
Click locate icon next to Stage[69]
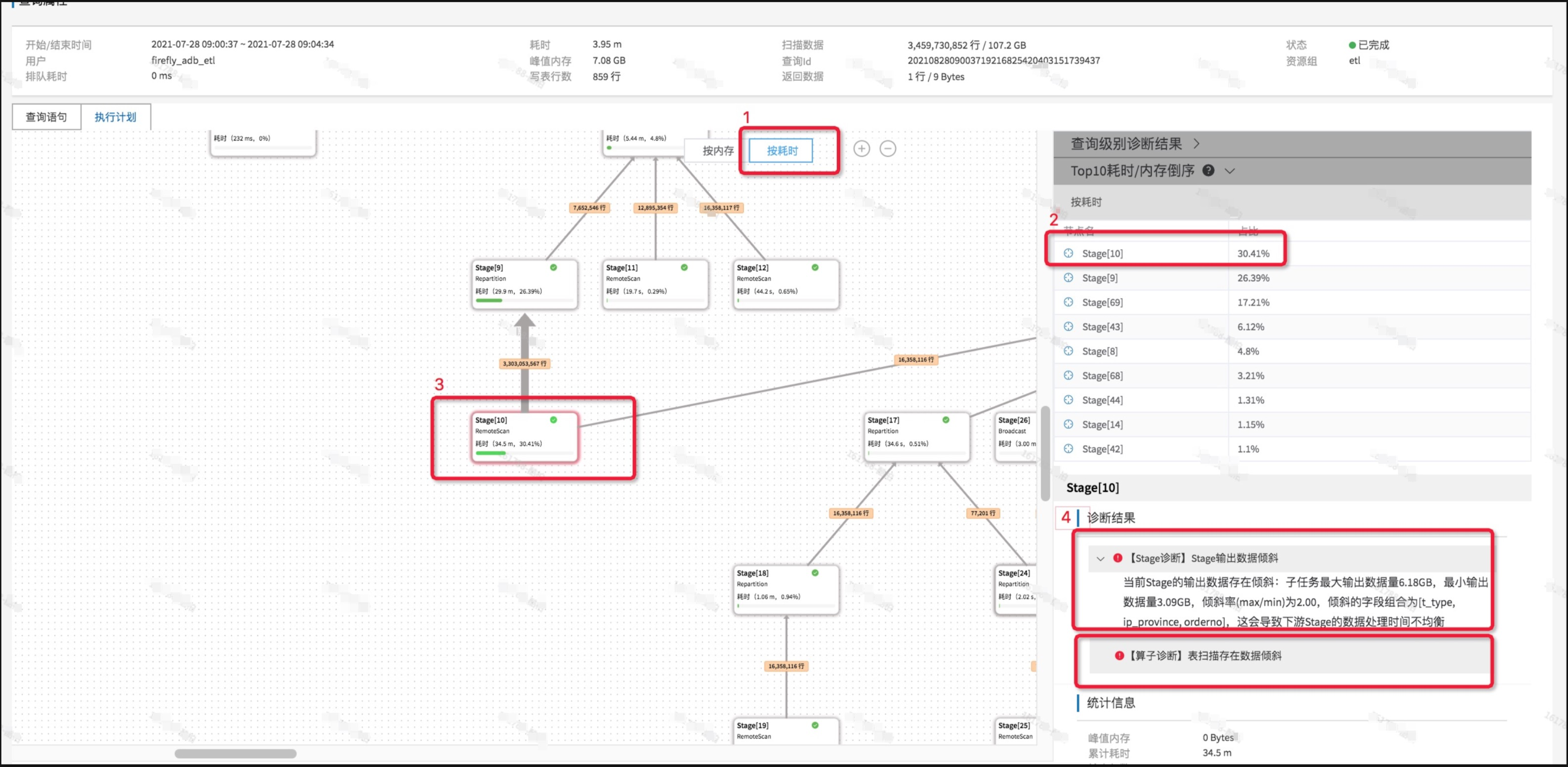pyautogui.click(x=1068, y=302)
